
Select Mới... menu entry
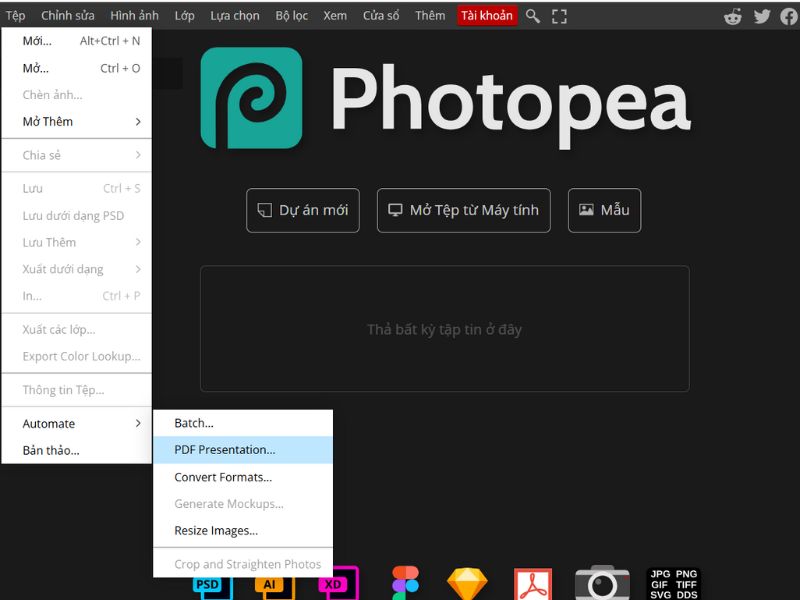point(77,41)
